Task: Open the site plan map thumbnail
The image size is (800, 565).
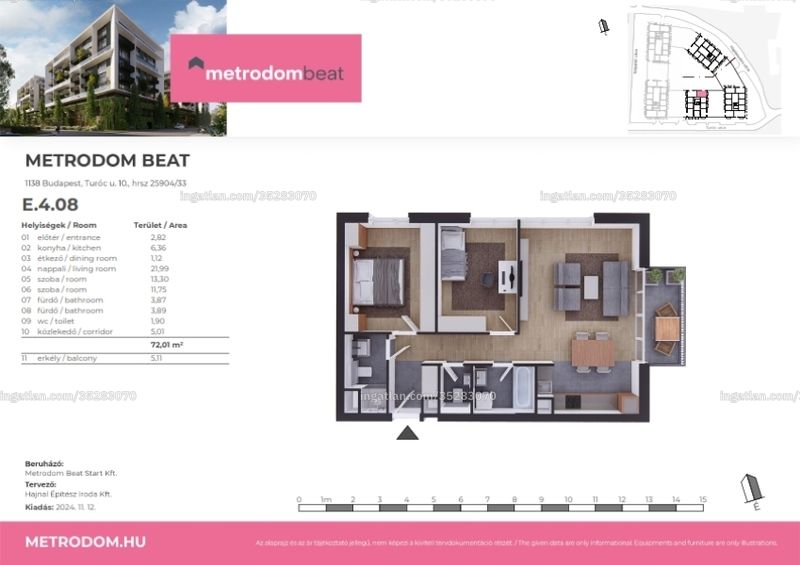Action: coord(705,70)
